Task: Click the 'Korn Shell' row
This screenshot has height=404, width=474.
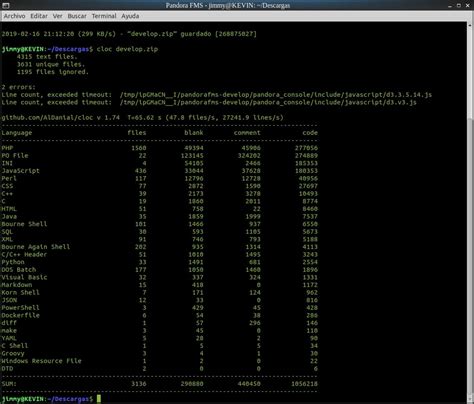Action: (x=159, y=293)
